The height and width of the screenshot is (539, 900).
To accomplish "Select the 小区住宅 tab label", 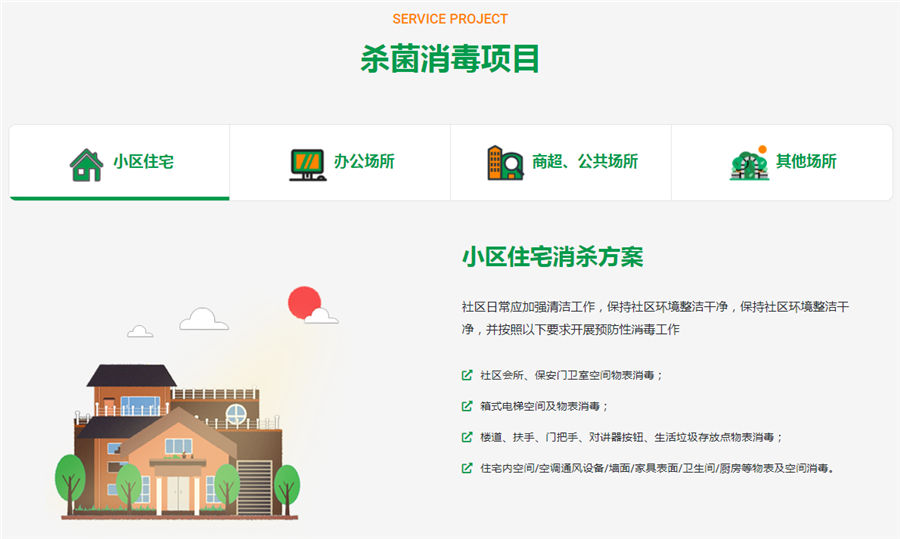I will (143, 162).
